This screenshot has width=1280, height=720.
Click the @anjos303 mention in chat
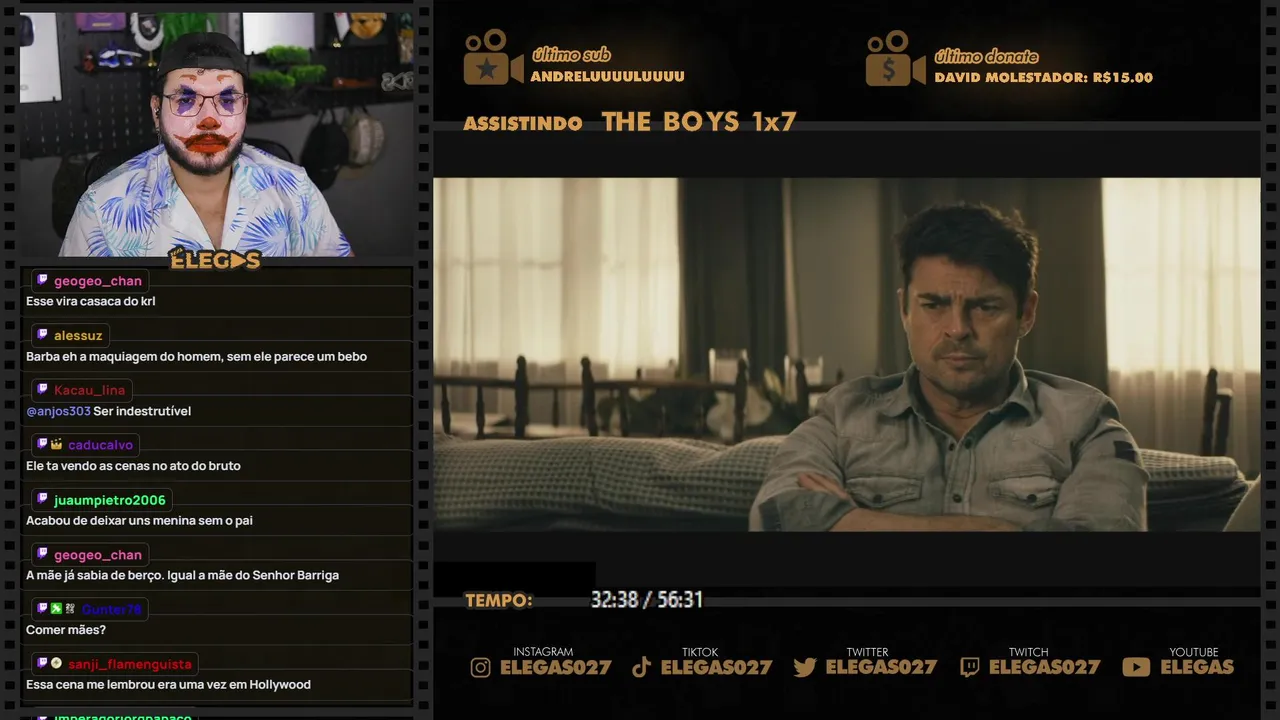point(58,411)
